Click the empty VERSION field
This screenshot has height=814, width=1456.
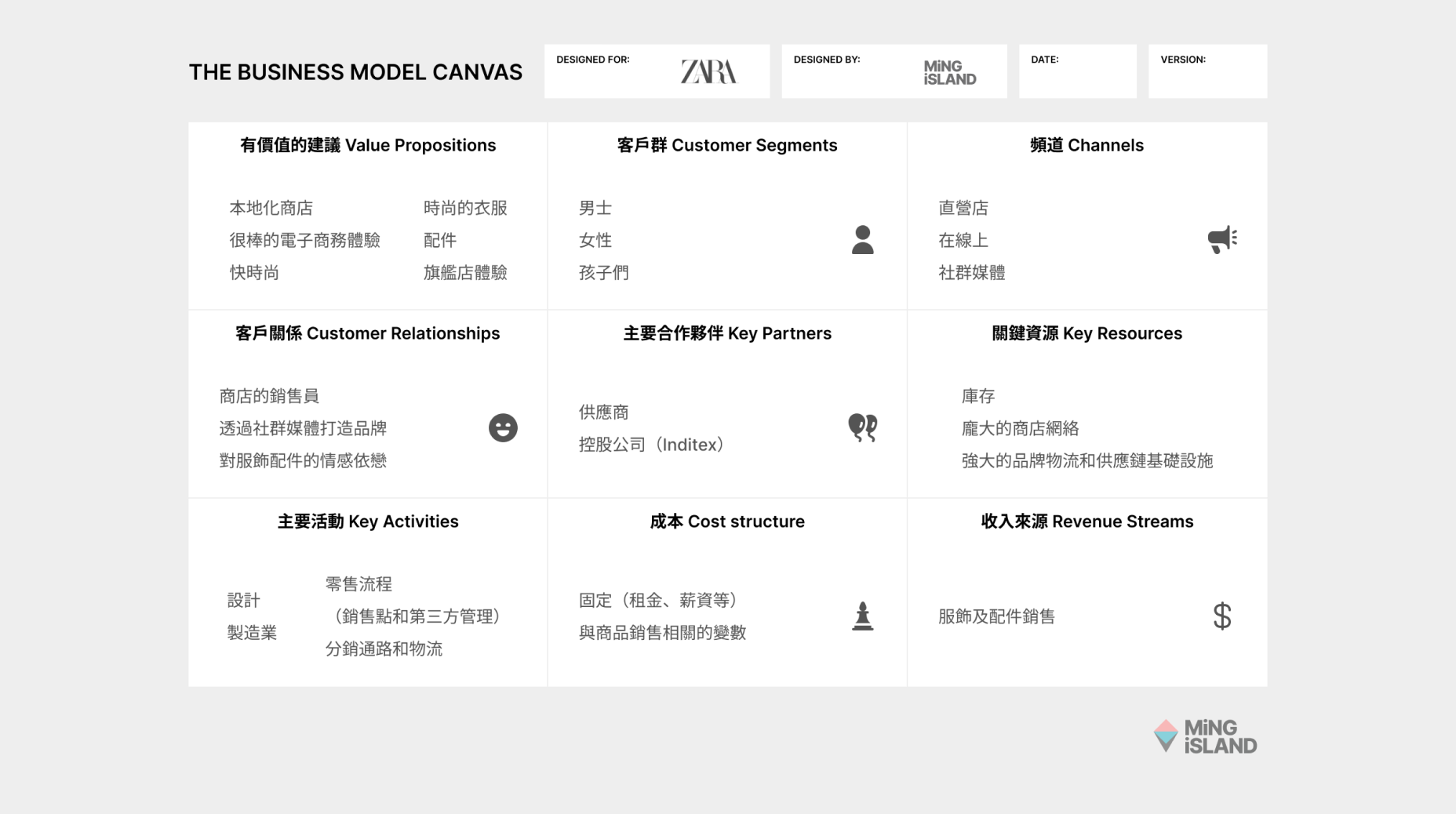[x=1207, y=78]
